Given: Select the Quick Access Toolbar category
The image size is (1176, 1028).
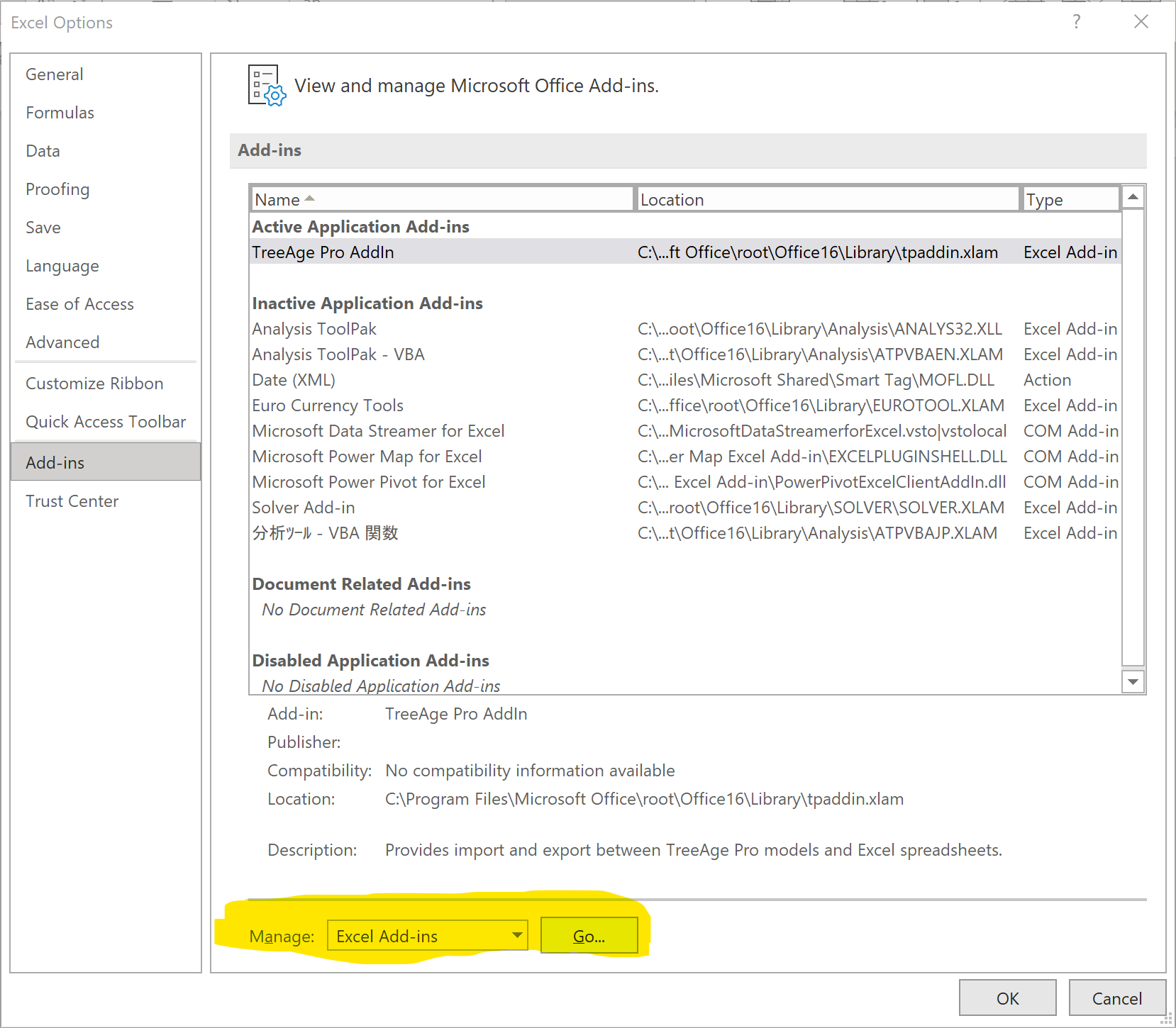Looking at the screenshot, I should click(x=106, y=422).
